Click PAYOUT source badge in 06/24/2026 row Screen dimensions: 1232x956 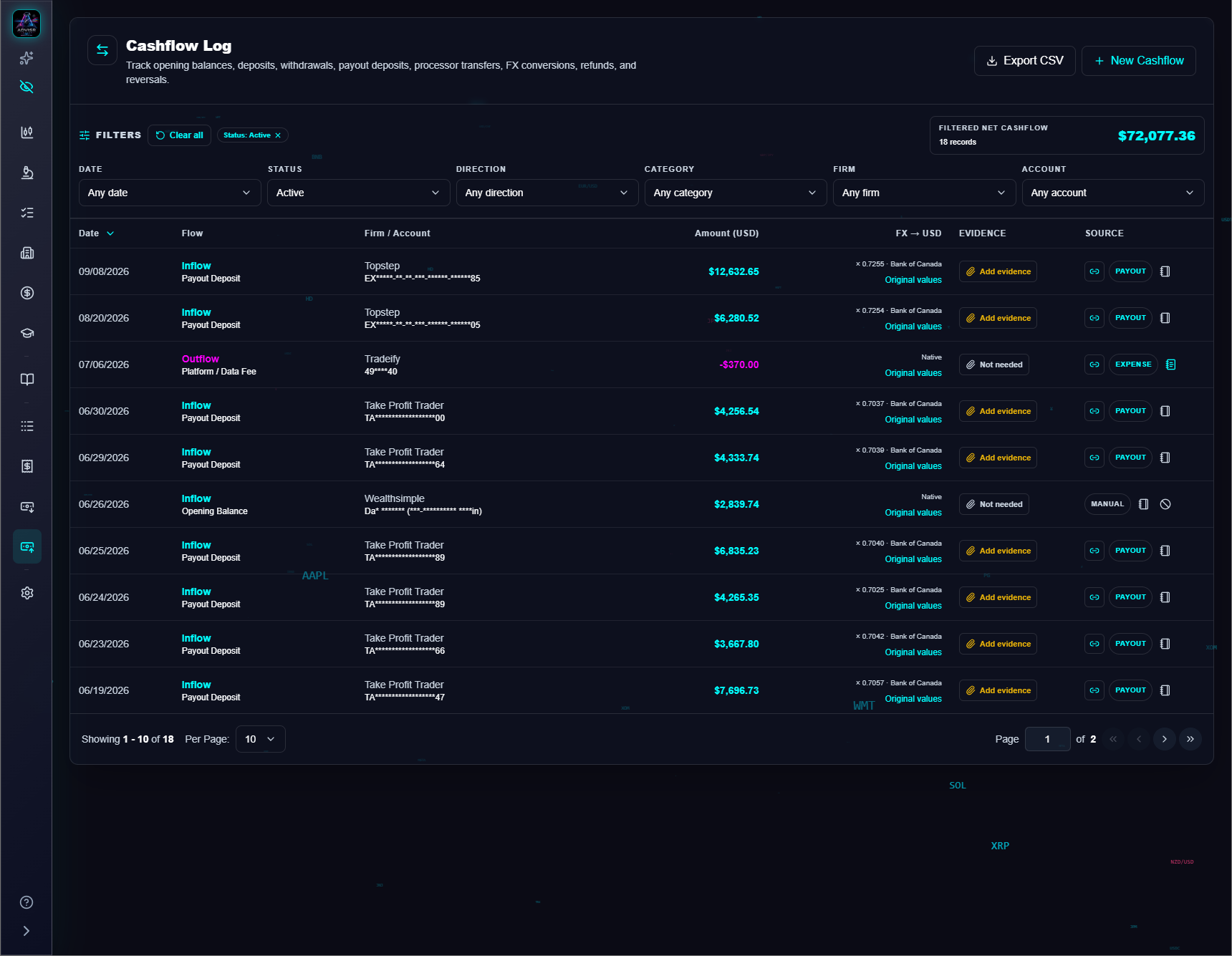(x=1130, y=597)
